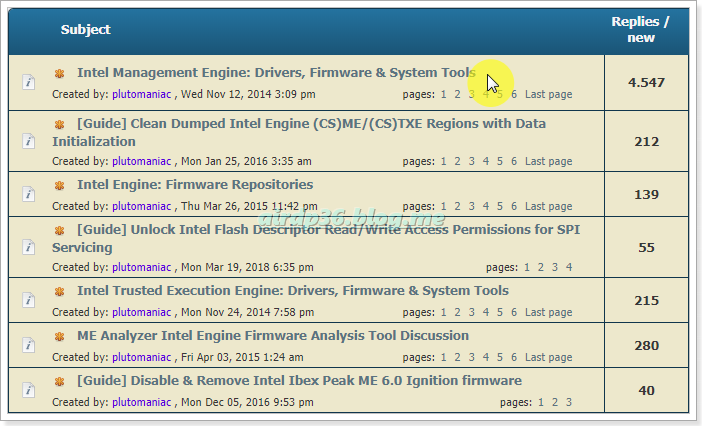Click info icon for Firmware Repositories thread
This screenshot has height=426, width=702.
(29, 194)
